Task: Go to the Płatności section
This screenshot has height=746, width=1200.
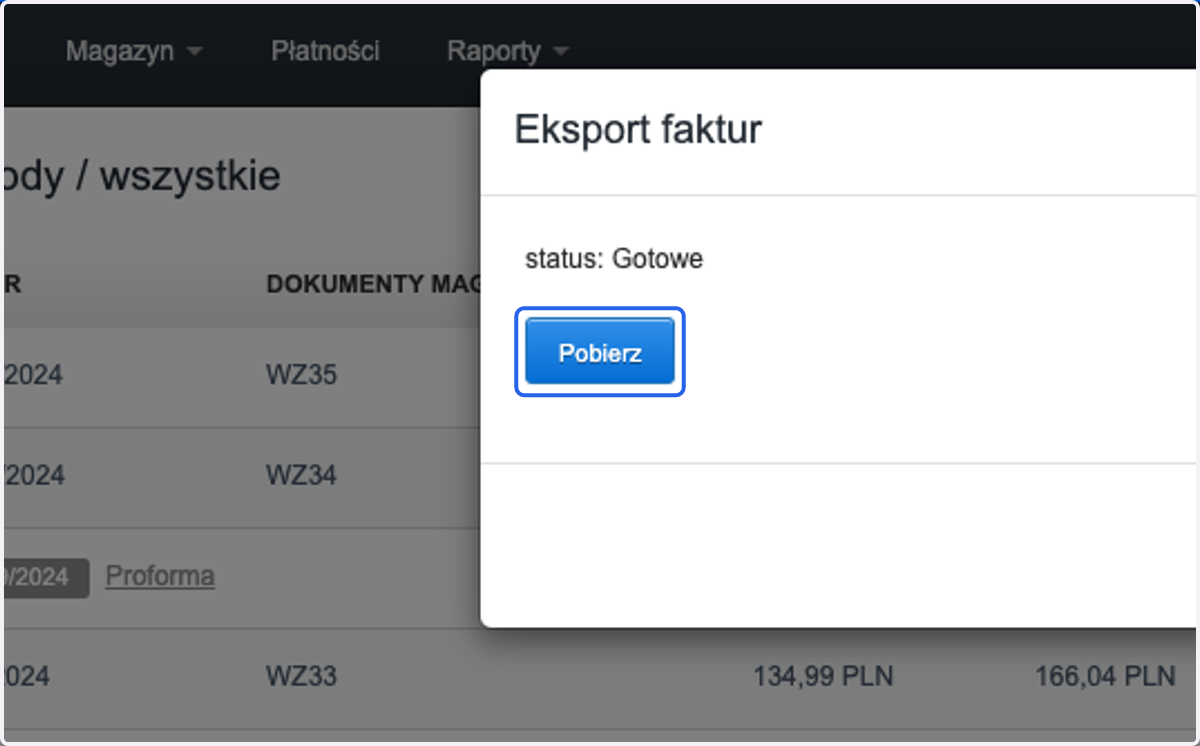Action: 325,51
